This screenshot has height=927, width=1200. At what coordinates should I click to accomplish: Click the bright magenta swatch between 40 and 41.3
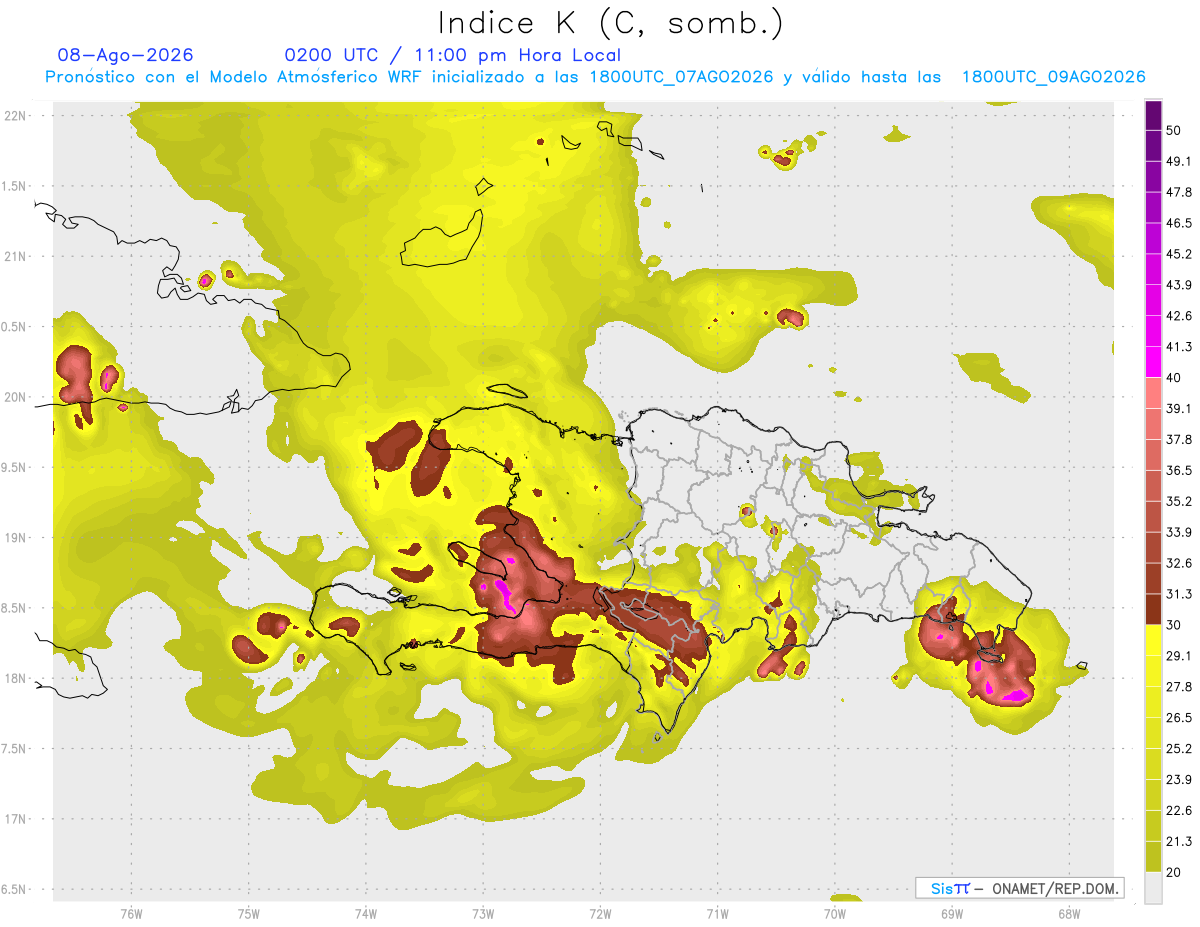pyautogui.click(x=1153, y=362)
